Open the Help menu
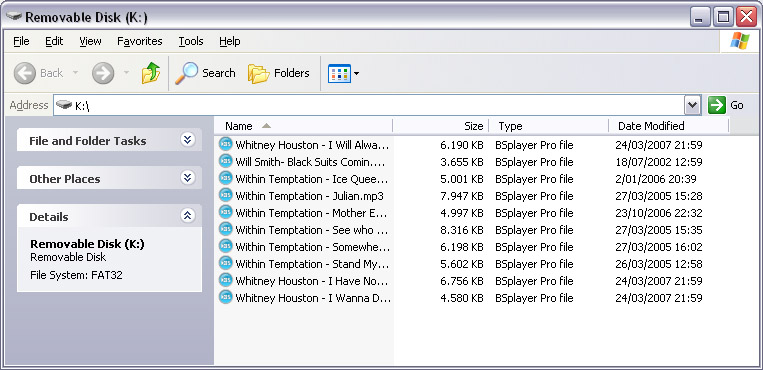The image size is (763, 370). [x=230, y=41]
